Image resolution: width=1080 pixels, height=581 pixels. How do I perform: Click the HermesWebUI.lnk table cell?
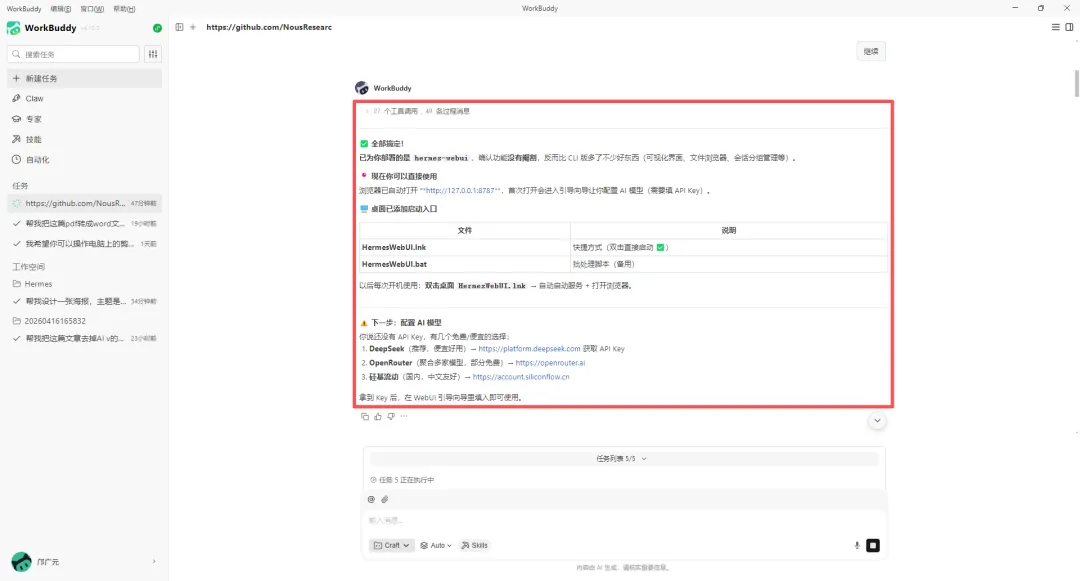(465, 247)
